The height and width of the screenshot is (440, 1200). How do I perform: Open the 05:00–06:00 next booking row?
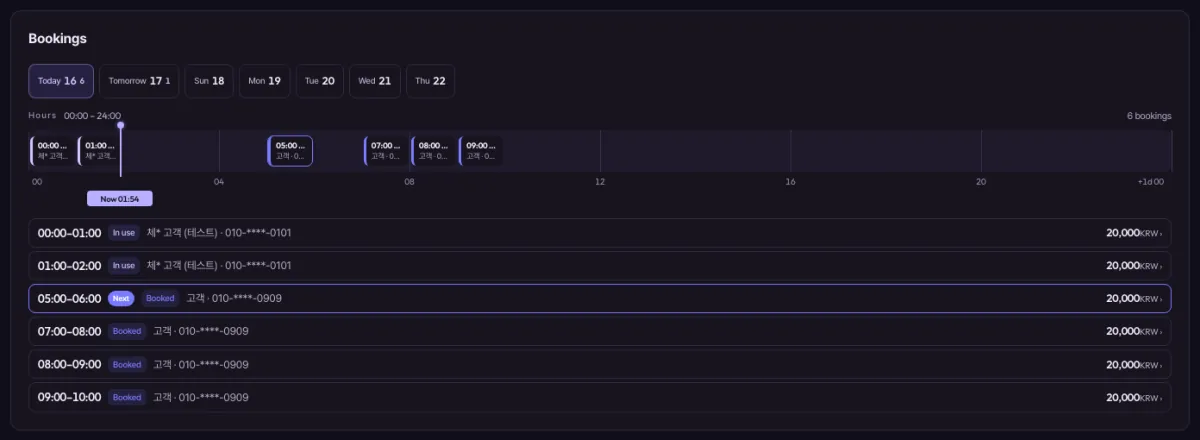tap(599, 298)
